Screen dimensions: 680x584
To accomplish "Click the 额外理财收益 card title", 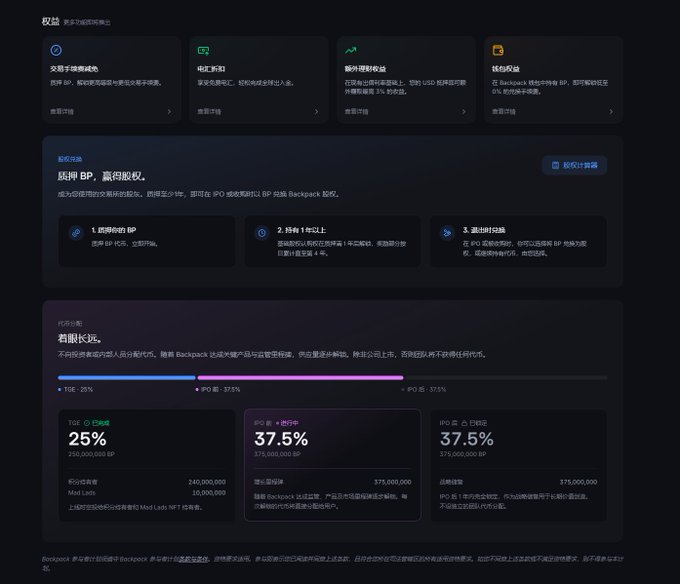I will click(x=365, y=69).
